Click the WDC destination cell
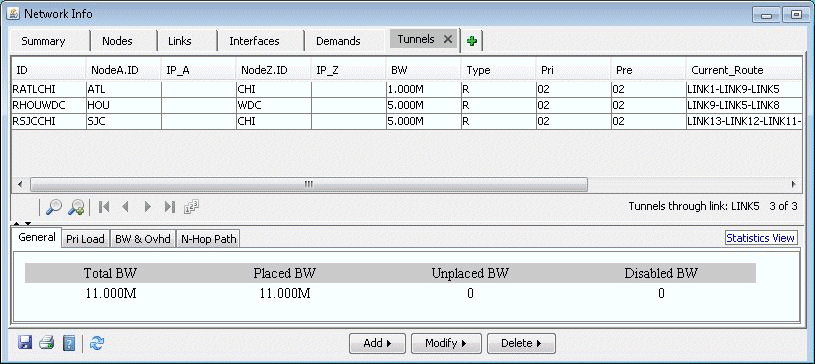 tap(273, 105)
